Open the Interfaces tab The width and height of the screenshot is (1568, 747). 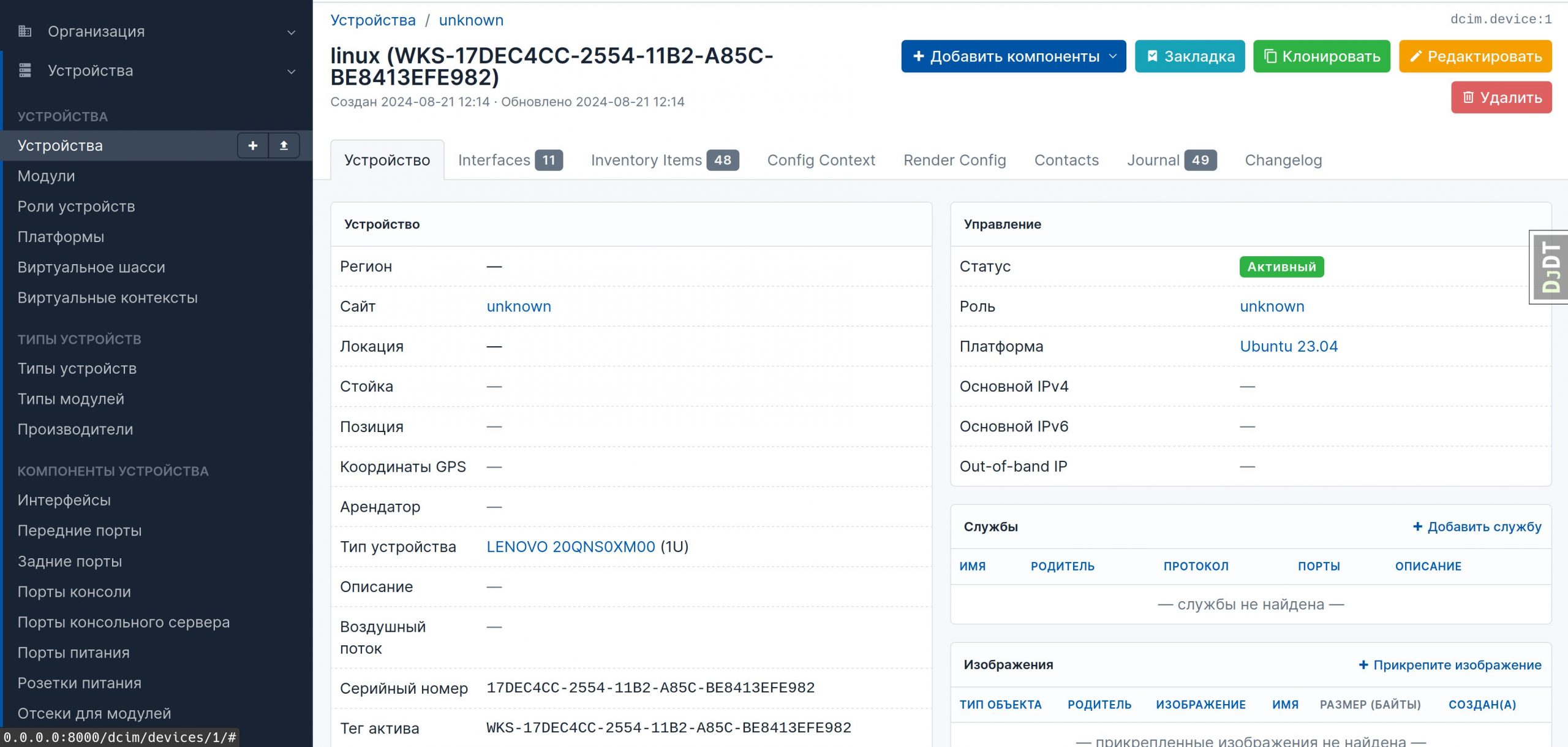click(x=510, y=160)
